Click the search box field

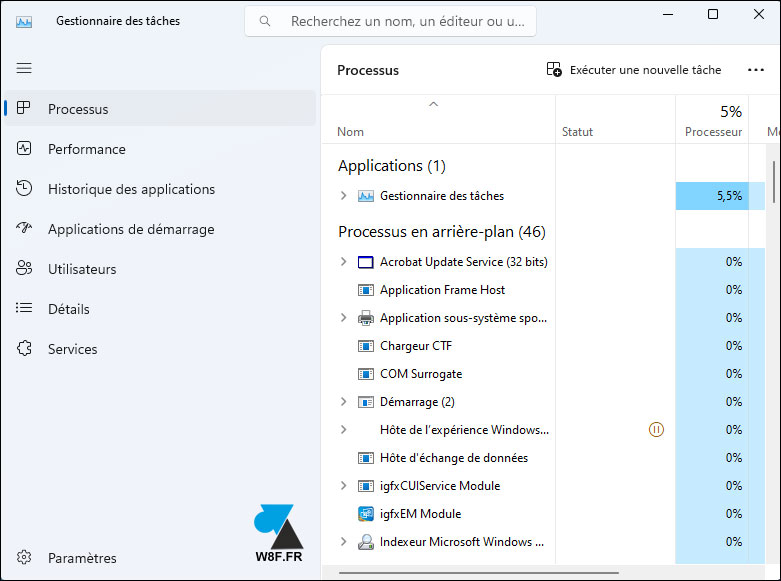(x=390, y=21)
